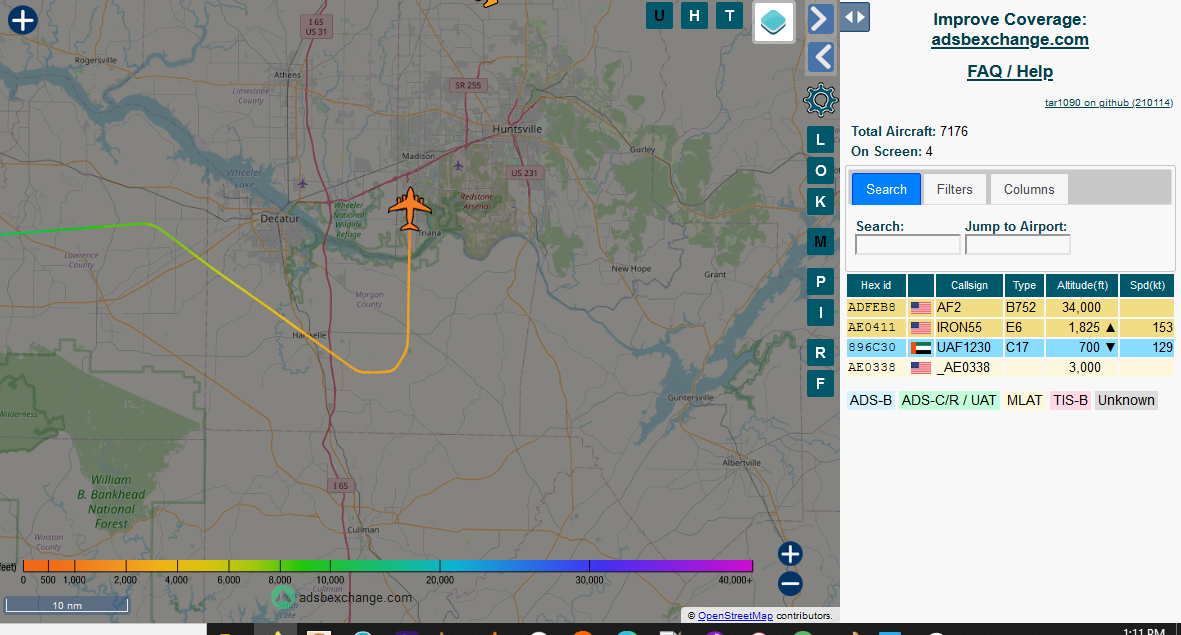Zoom in with the map plus button
Screen dimensions: 1181x635
click(790, 554)
